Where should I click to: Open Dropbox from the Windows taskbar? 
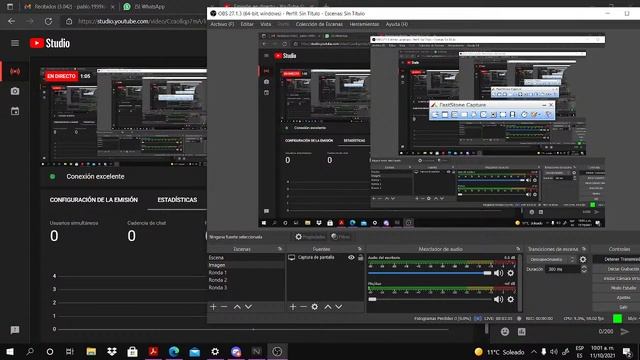click(x=111, y=351)
